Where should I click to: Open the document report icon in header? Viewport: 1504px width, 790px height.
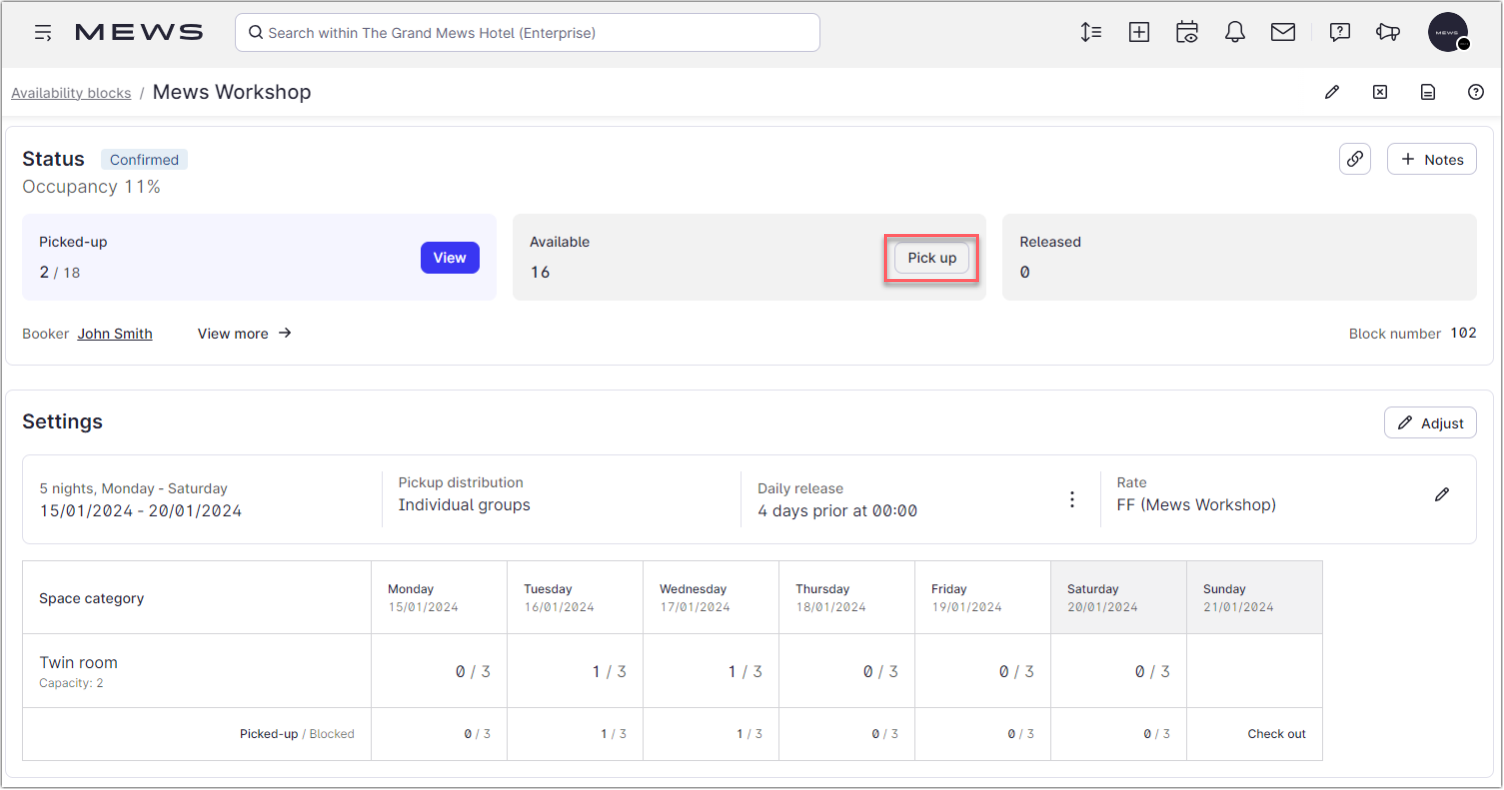1428,92
